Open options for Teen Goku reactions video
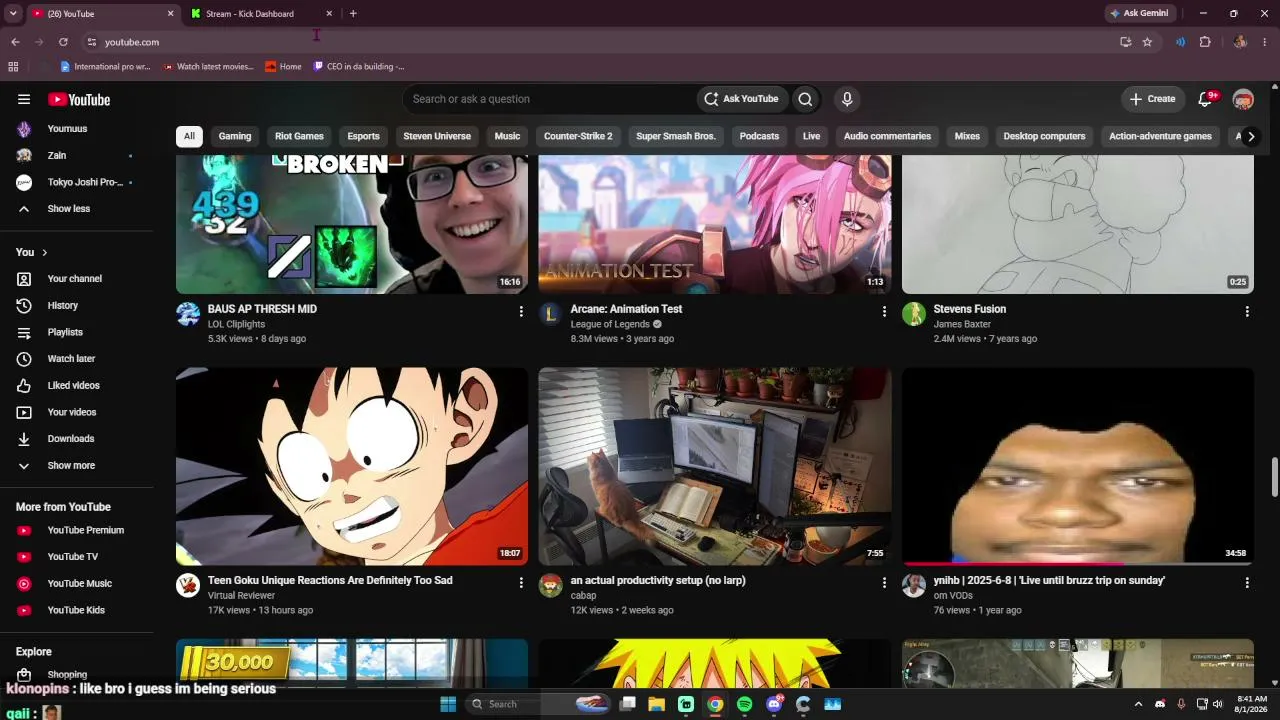1280x720 pixels. click(521, 583)
